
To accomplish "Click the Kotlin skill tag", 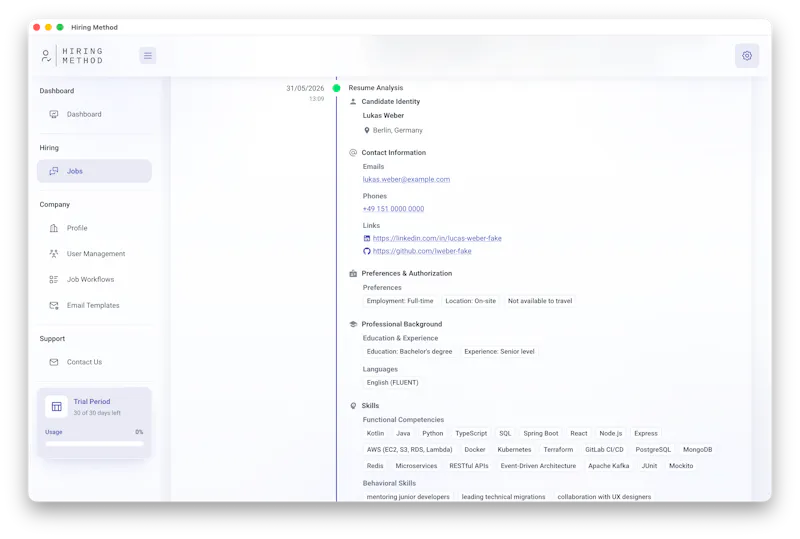I will tap(375, 433).
